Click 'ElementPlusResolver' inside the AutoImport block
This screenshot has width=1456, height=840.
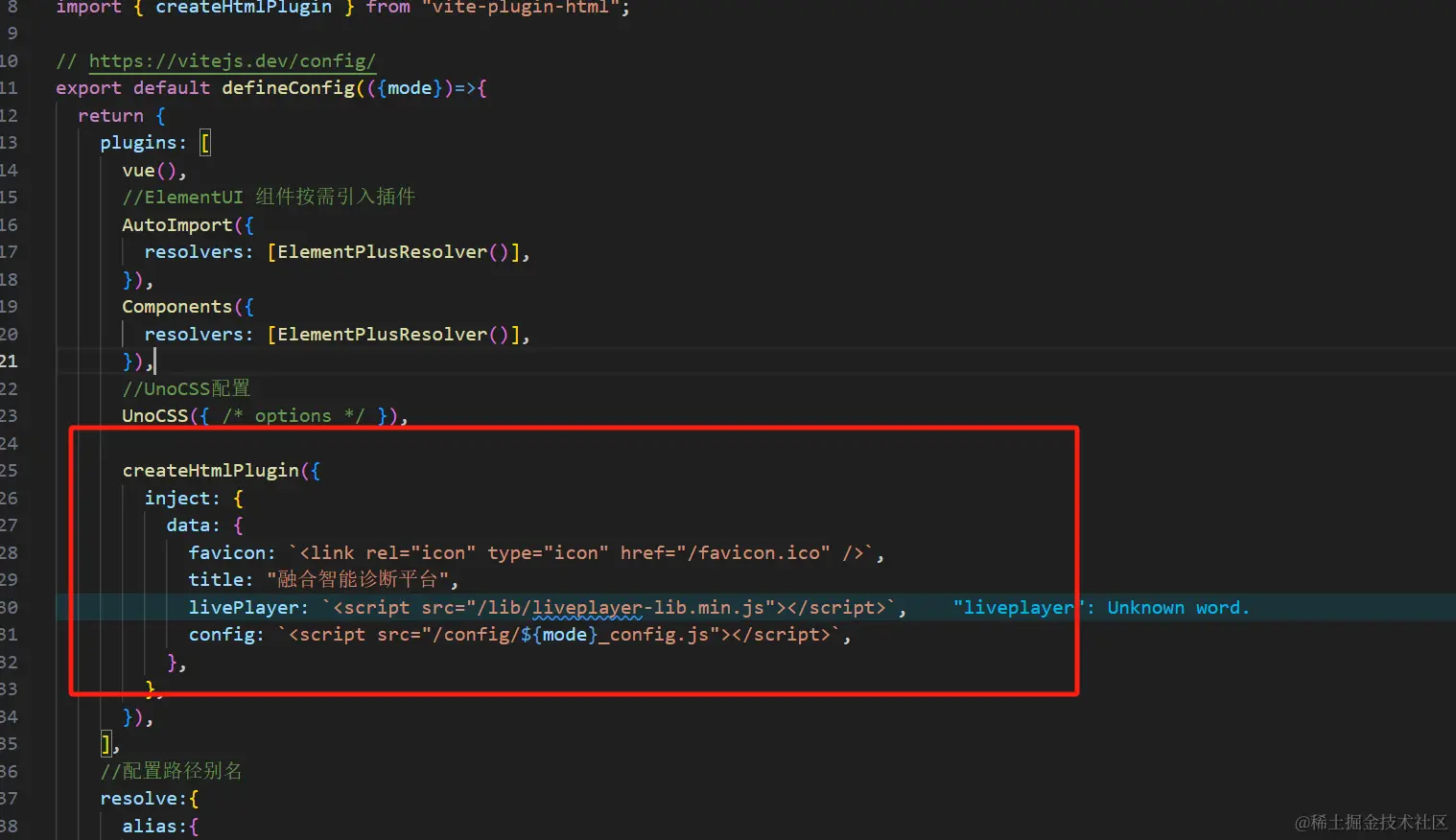pos(383,252)
